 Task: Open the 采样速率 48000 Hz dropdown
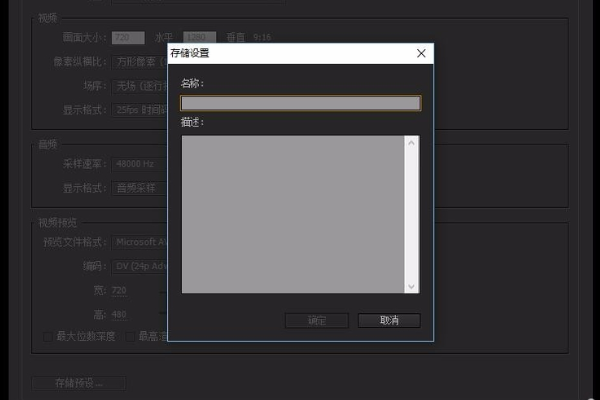coord(140,164)
